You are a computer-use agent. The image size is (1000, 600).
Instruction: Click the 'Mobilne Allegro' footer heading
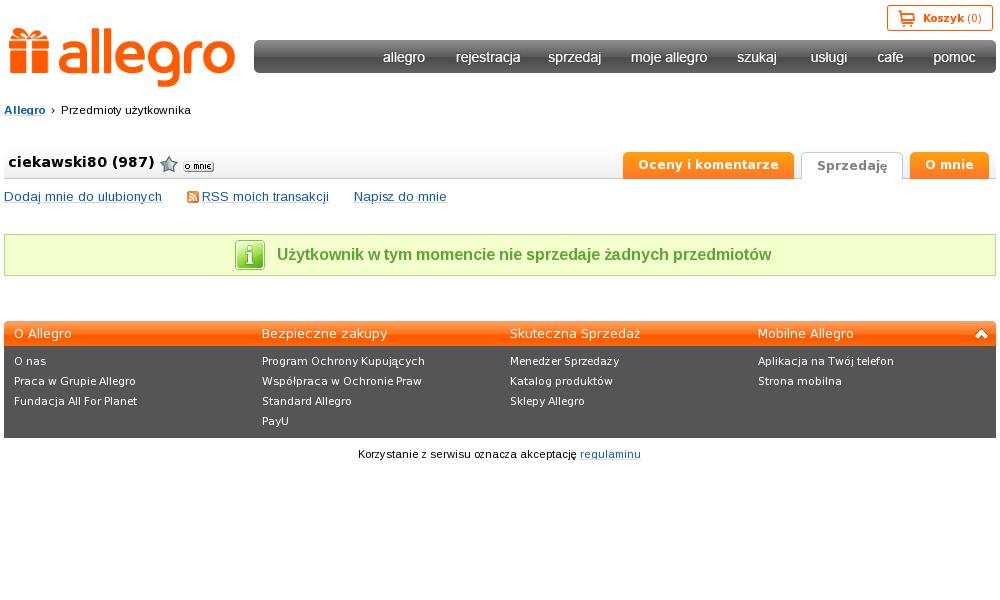[x=805, y=333]
